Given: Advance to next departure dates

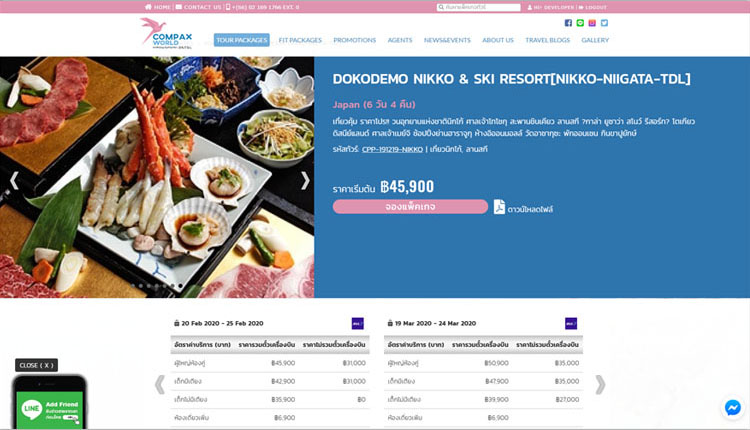Looking at the screenshot, I should (600, 384).
